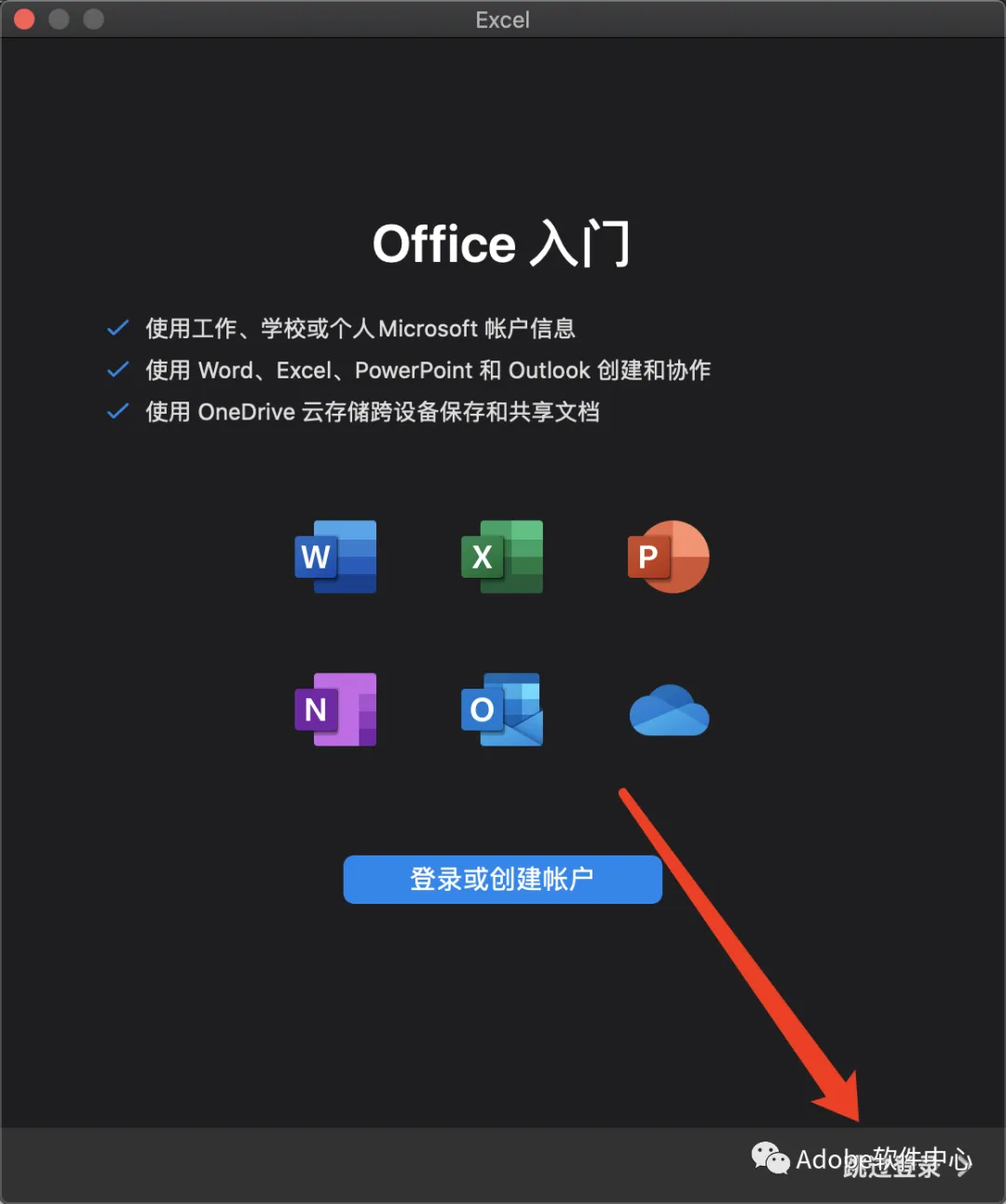
Task: Click the first gray button after the red close button
Action: click(59, 19)
